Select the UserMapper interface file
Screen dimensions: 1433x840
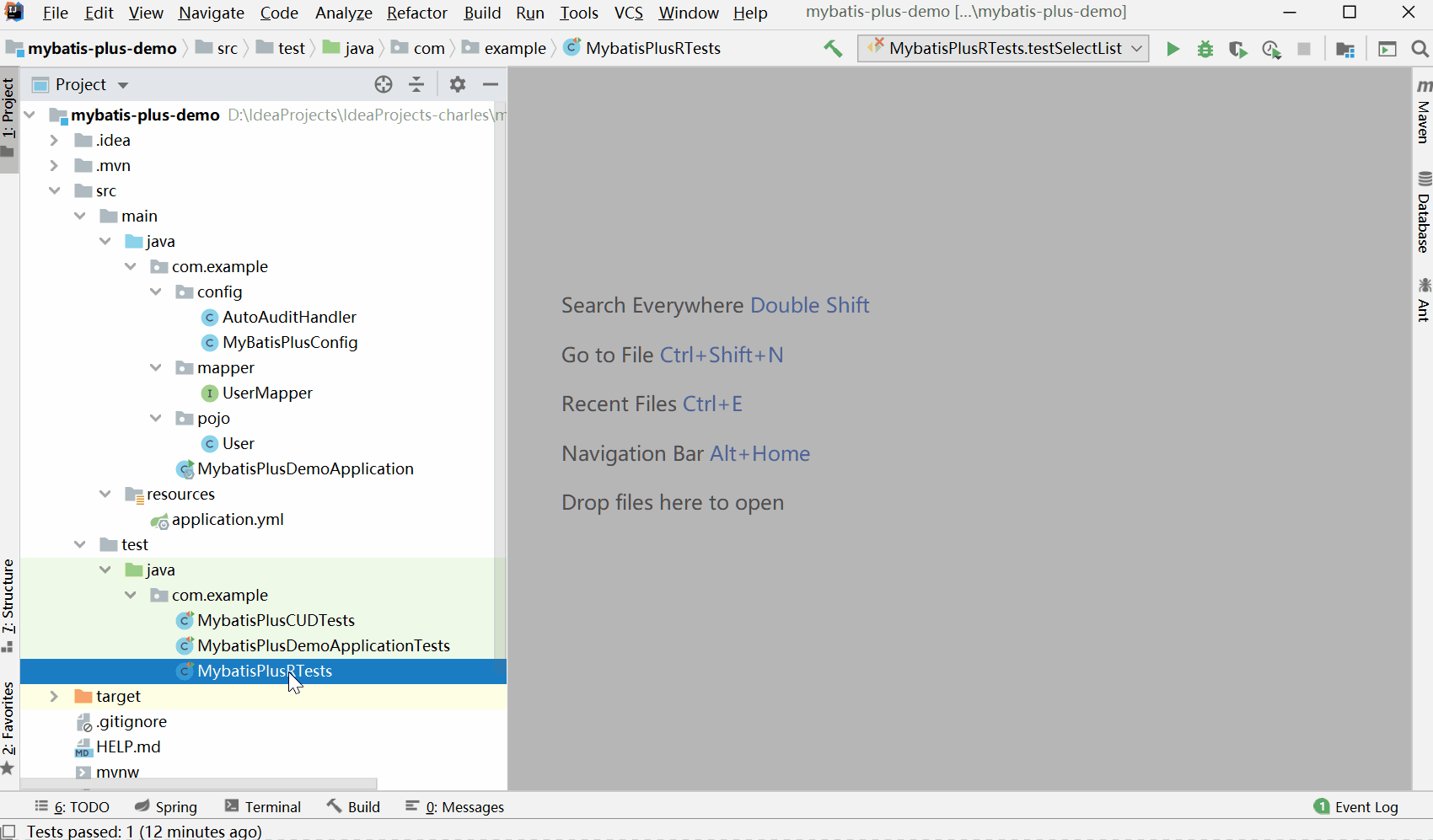click(267, 393)
